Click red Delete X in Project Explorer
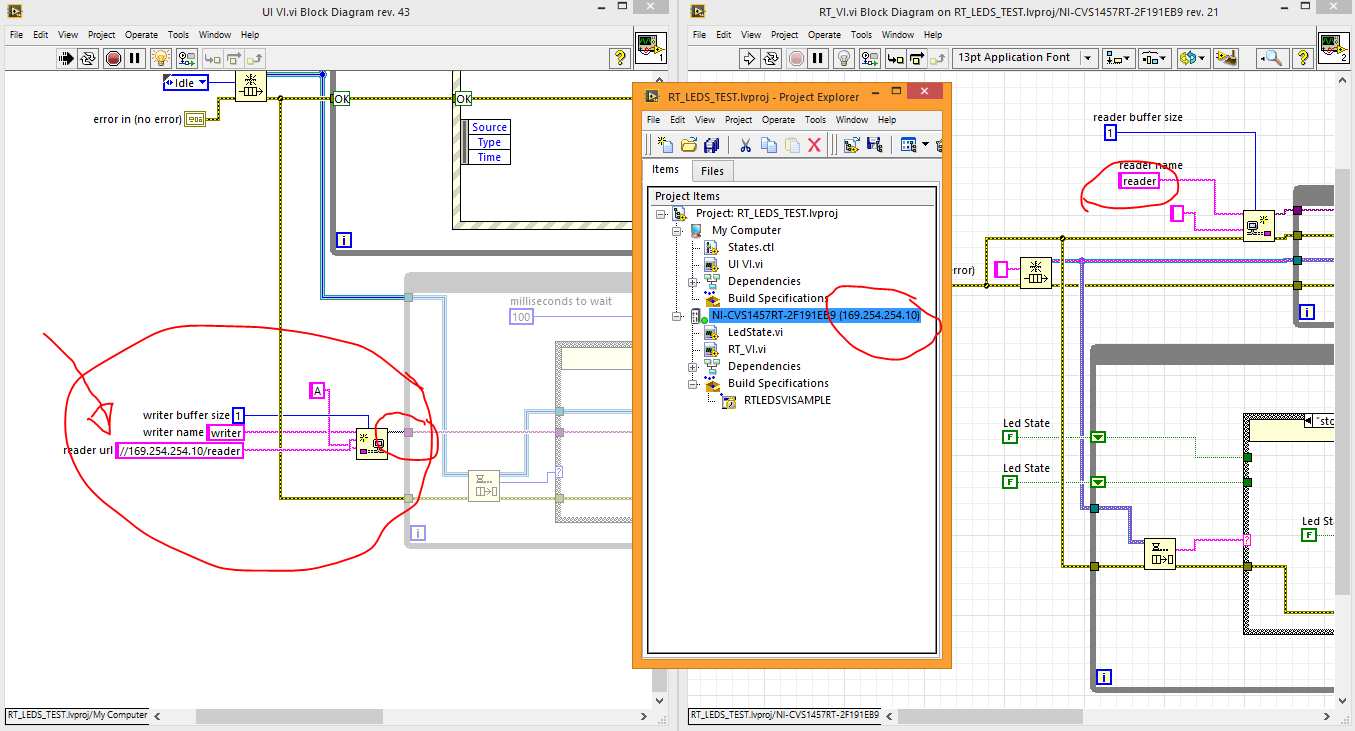 pos(814,145)
